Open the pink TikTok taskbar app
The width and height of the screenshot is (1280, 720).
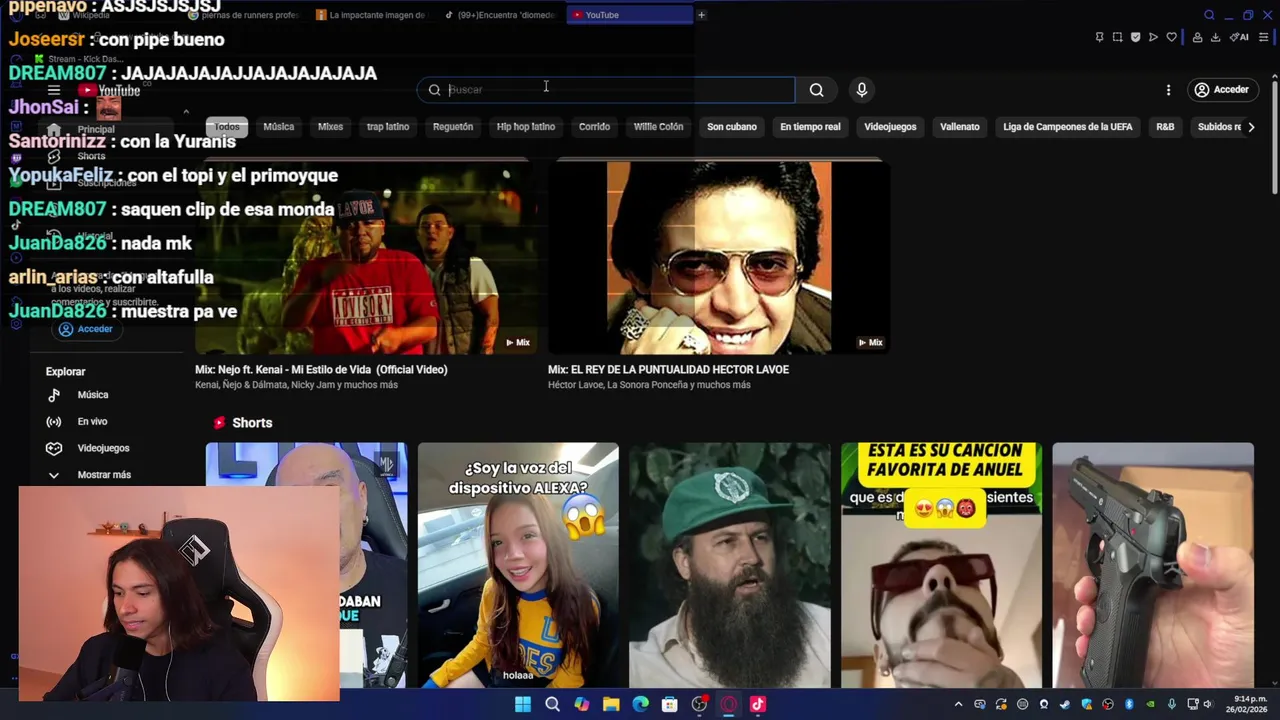pyautogui.click(x=757, y=704)
